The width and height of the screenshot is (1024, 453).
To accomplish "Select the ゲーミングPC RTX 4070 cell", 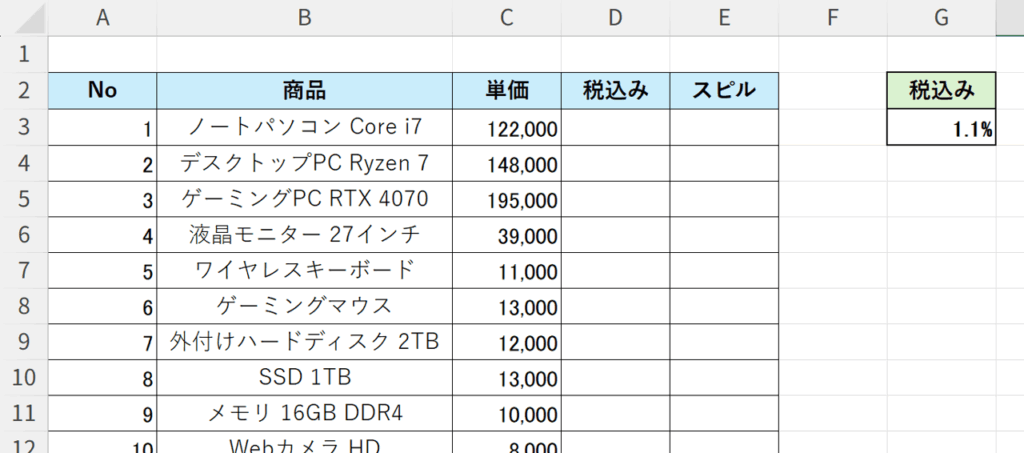I will 304,199.
